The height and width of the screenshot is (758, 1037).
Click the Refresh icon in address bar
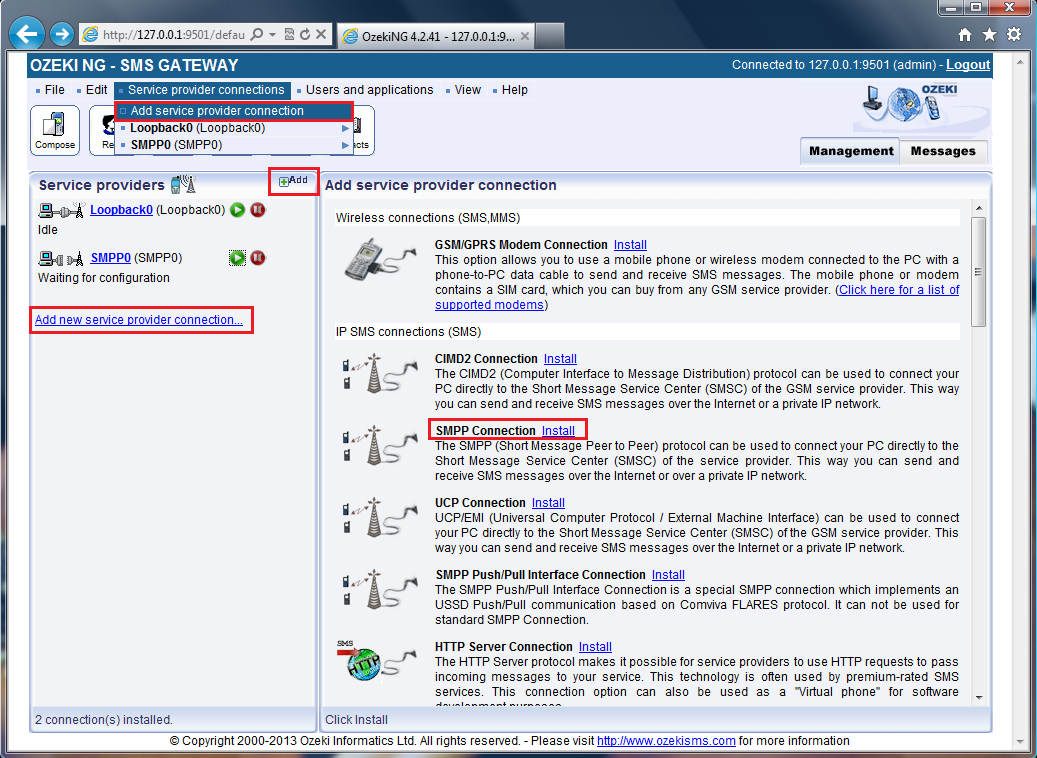pos(305,34)
